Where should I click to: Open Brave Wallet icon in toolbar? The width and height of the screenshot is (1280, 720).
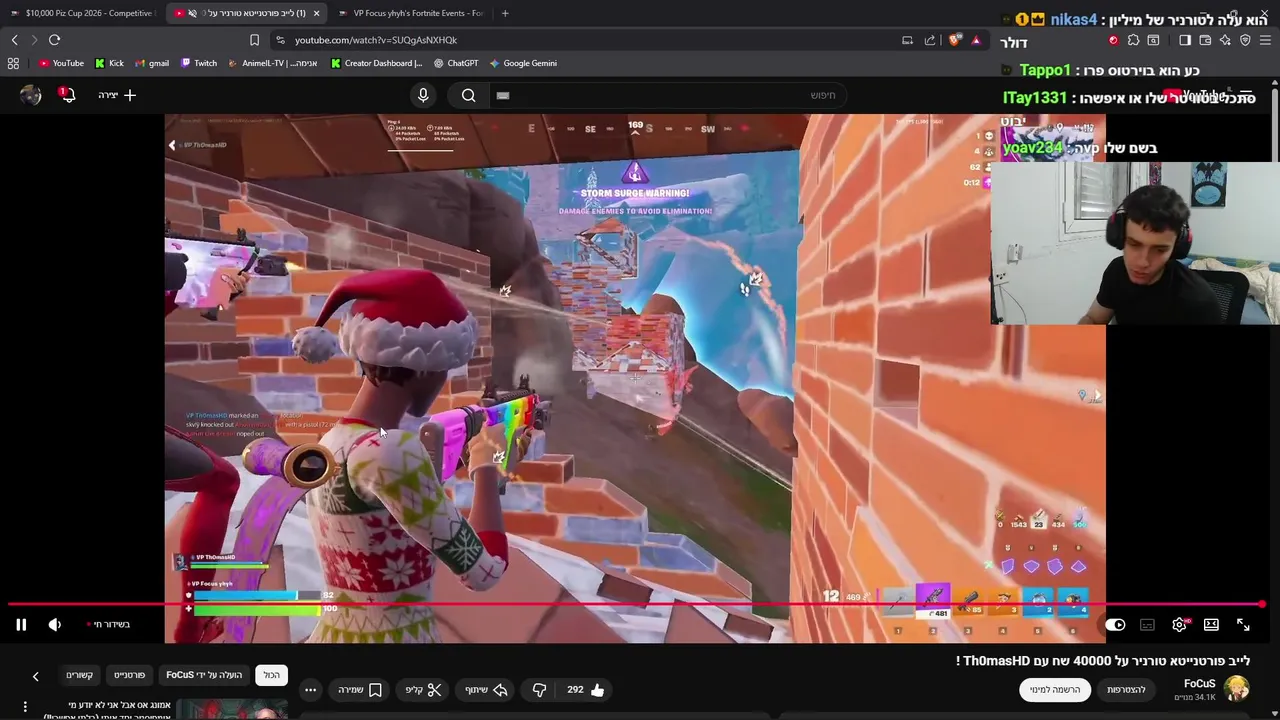coord(1205,40)
